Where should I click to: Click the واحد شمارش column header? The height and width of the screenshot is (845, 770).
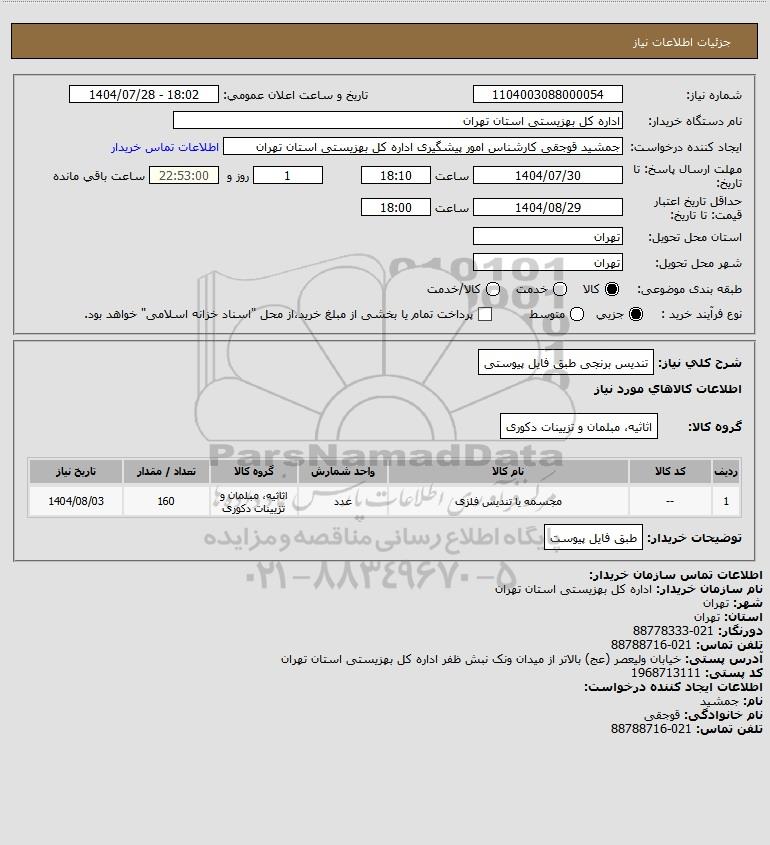point(343,472)
